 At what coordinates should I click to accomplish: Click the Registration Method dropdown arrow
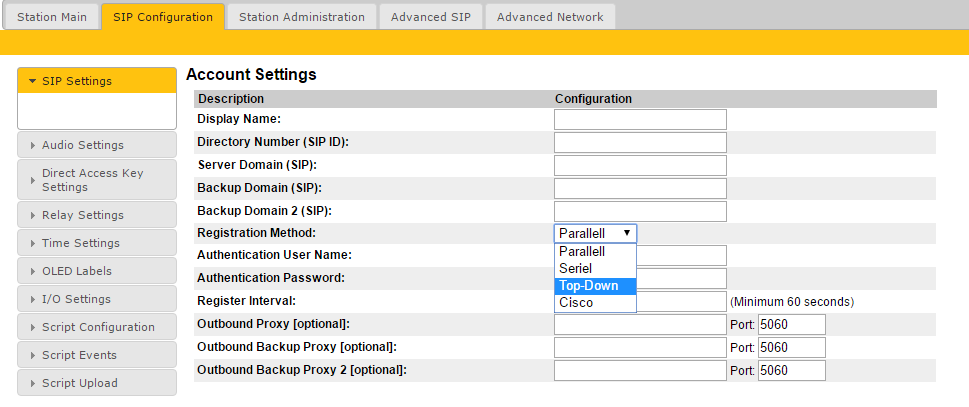(626, 233)
